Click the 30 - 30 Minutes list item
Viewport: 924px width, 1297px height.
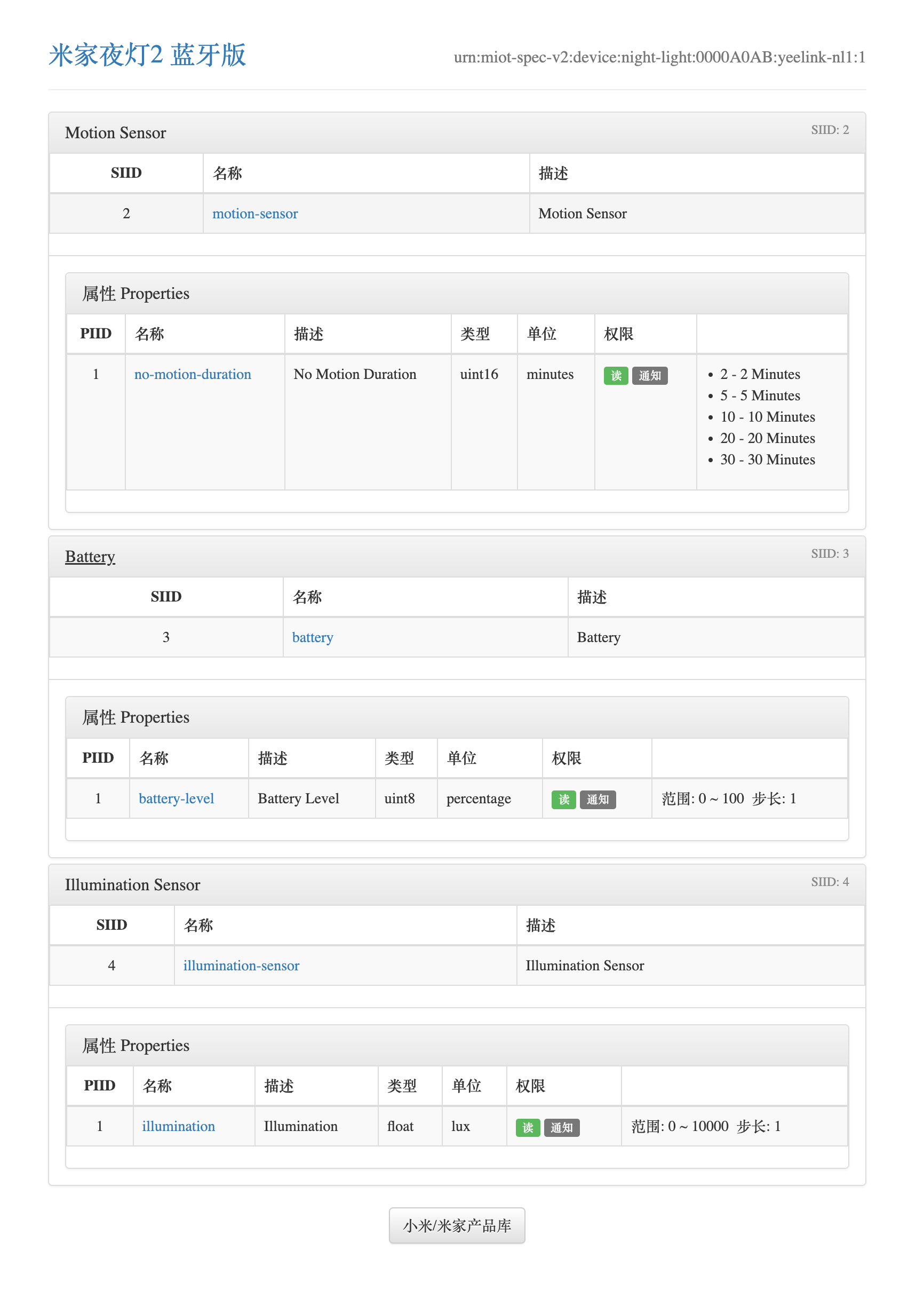point(767,459)
